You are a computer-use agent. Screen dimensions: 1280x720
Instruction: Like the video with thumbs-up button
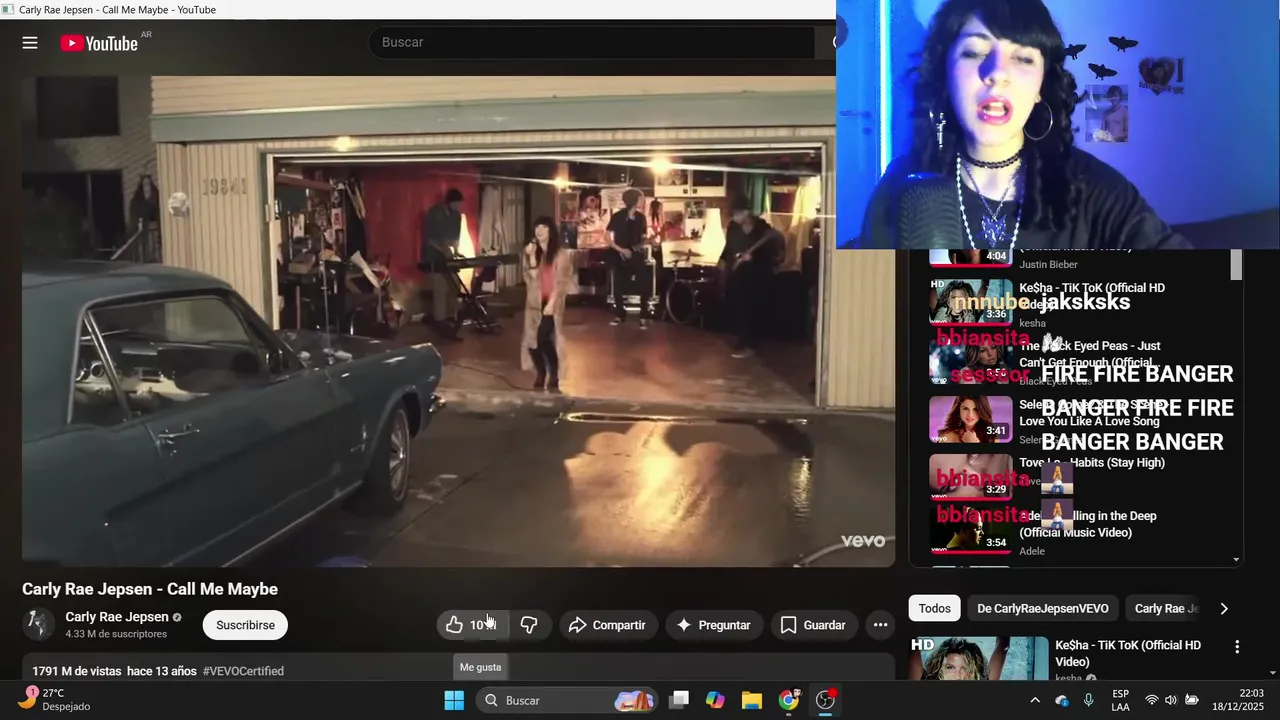coord(473,625)
